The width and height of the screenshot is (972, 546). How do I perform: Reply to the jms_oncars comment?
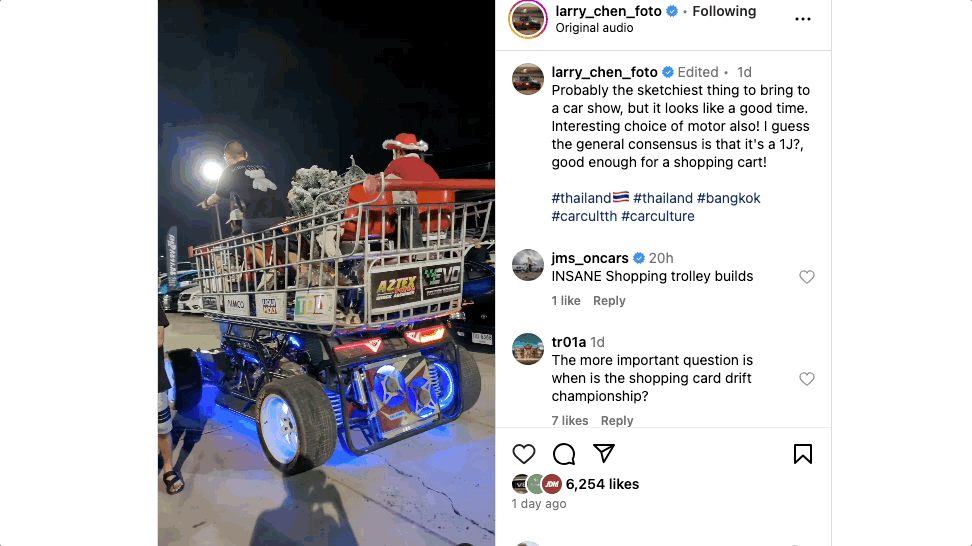pos(609,301)
